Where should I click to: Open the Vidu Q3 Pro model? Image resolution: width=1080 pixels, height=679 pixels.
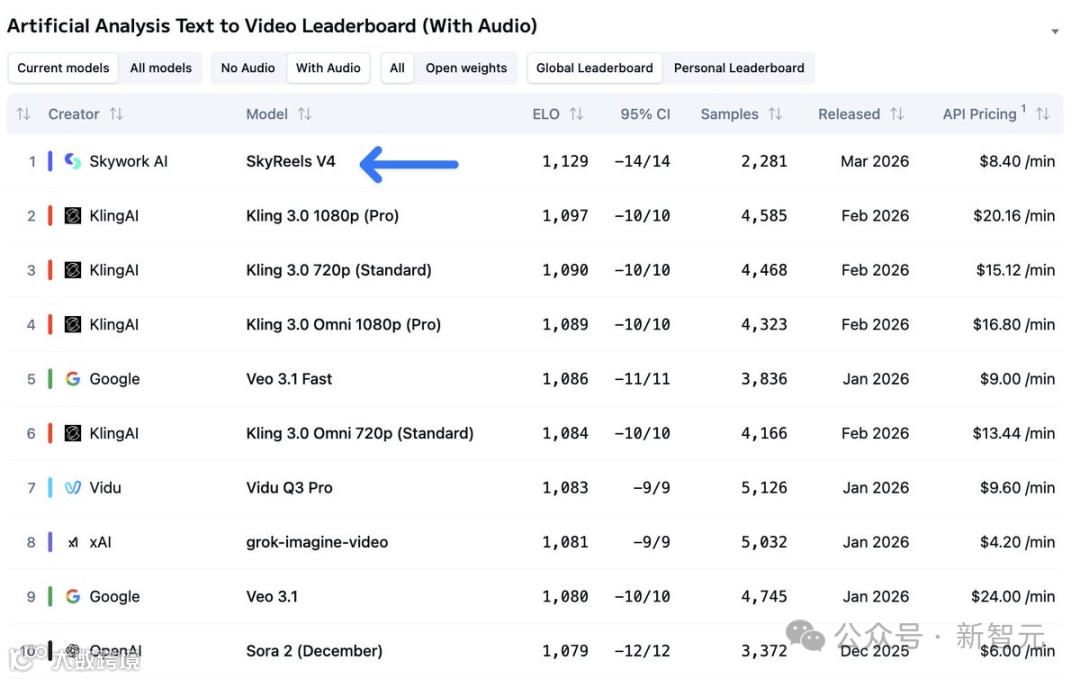coord(289,488)
